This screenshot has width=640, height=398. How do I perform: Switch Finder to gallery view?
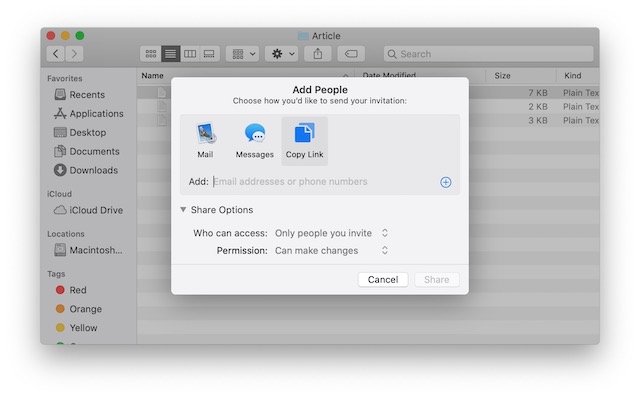210,53
